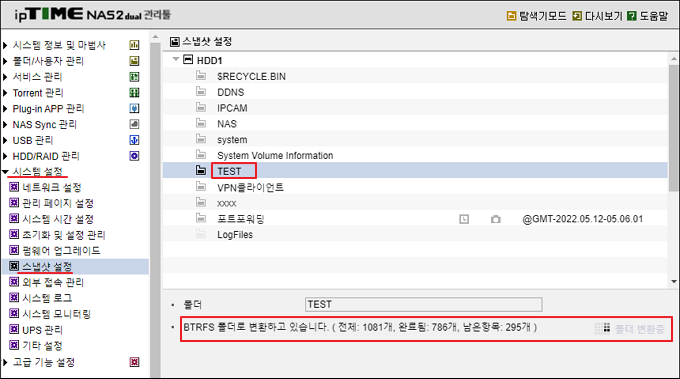
Task: Click the @GMT-2022.05.12-05.06.01 snapshot entry
Action: point(582,219)
